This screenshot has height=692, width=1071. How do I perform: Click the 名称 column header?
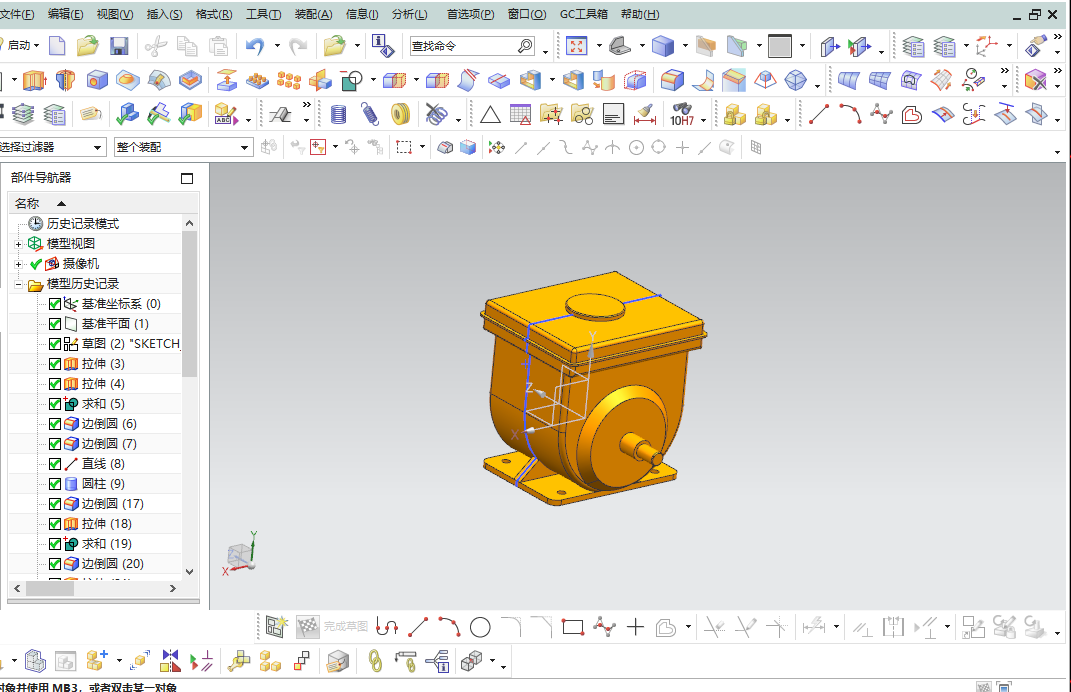(x=27, y=203)
